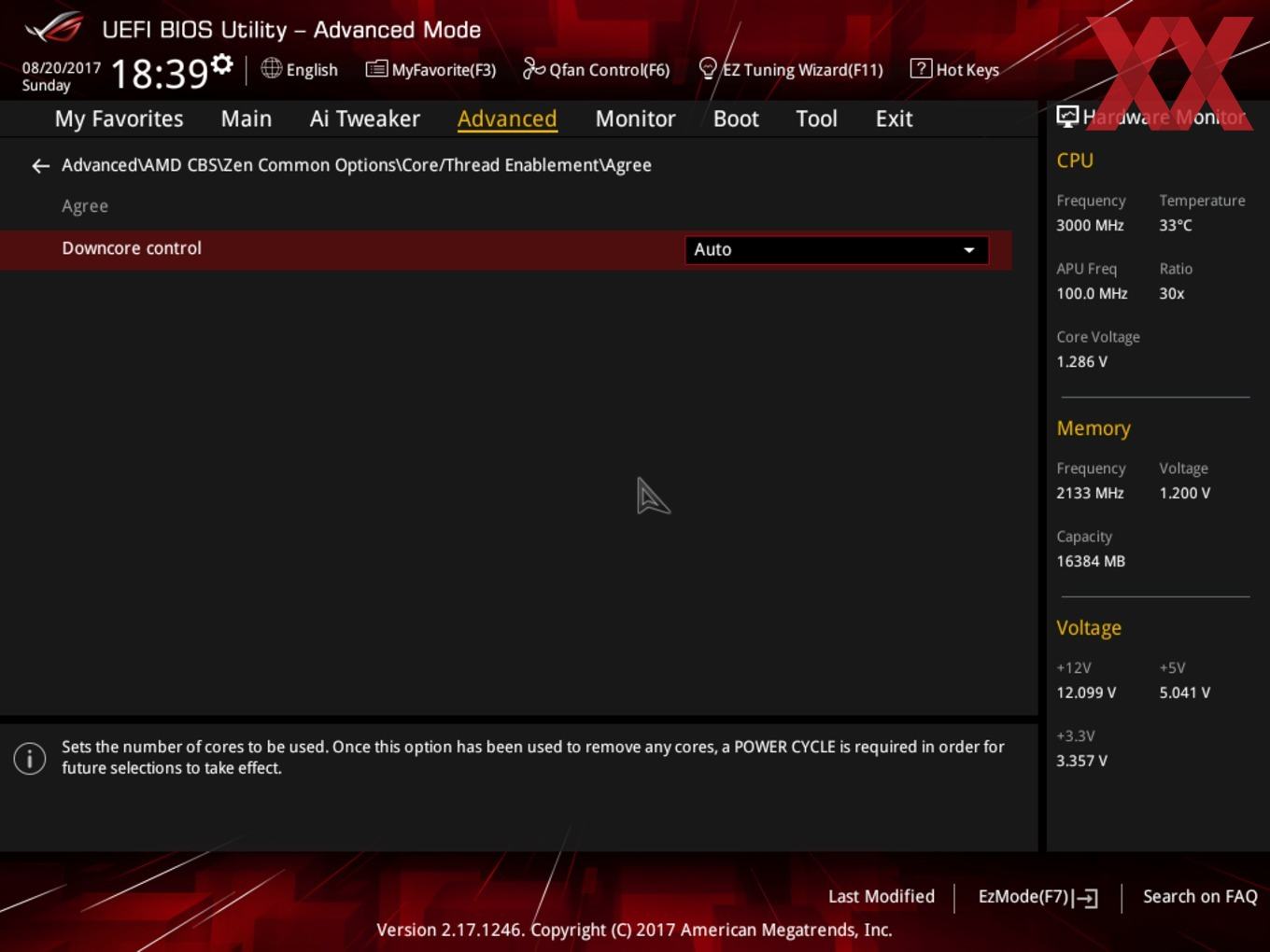Click the +5V value 5.041 V
This screenshot has height=952, width=1270.
pyautogui.click(x=1185, y=693)
